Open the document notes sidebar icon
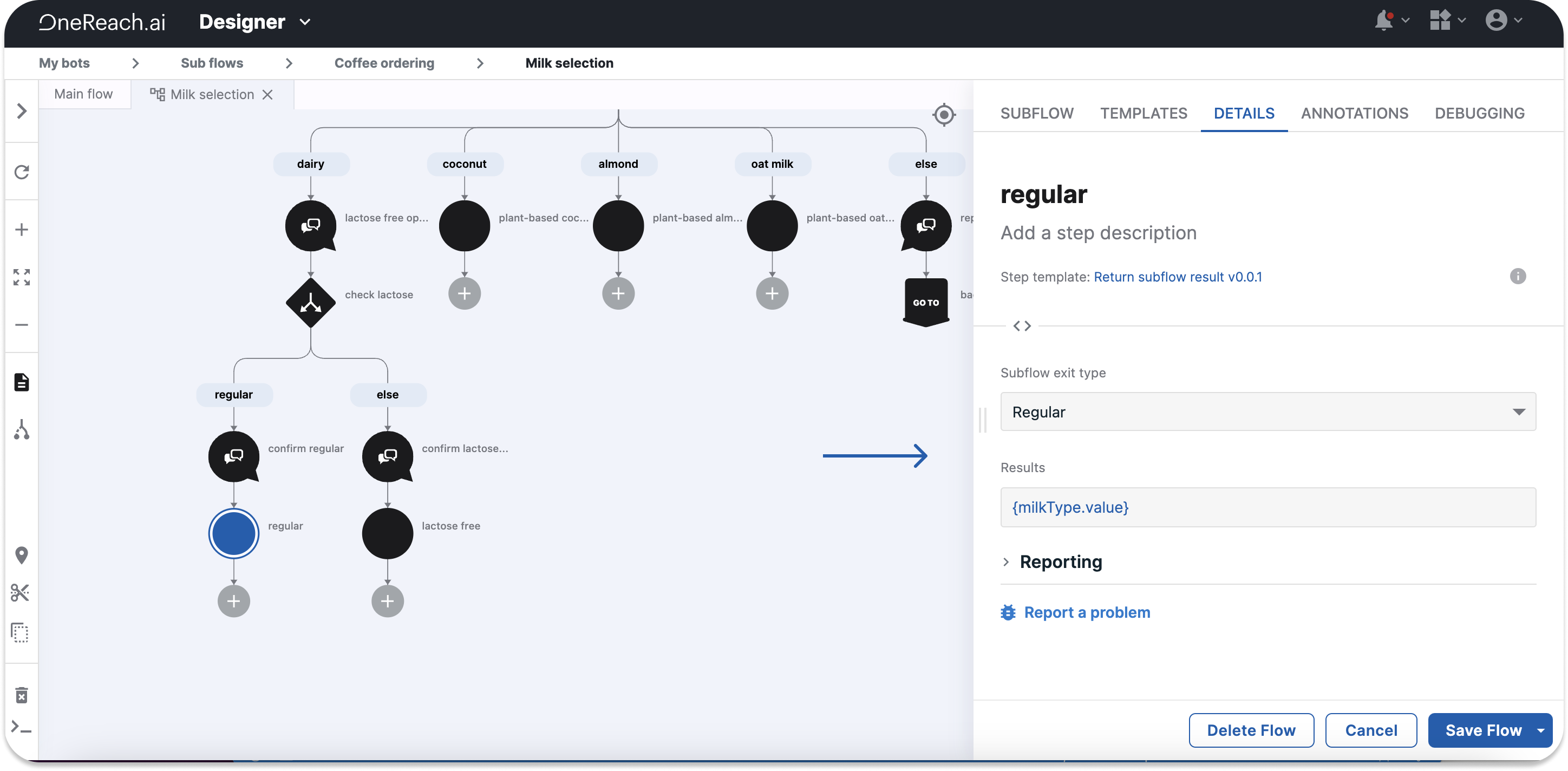 tap(22, 382)
